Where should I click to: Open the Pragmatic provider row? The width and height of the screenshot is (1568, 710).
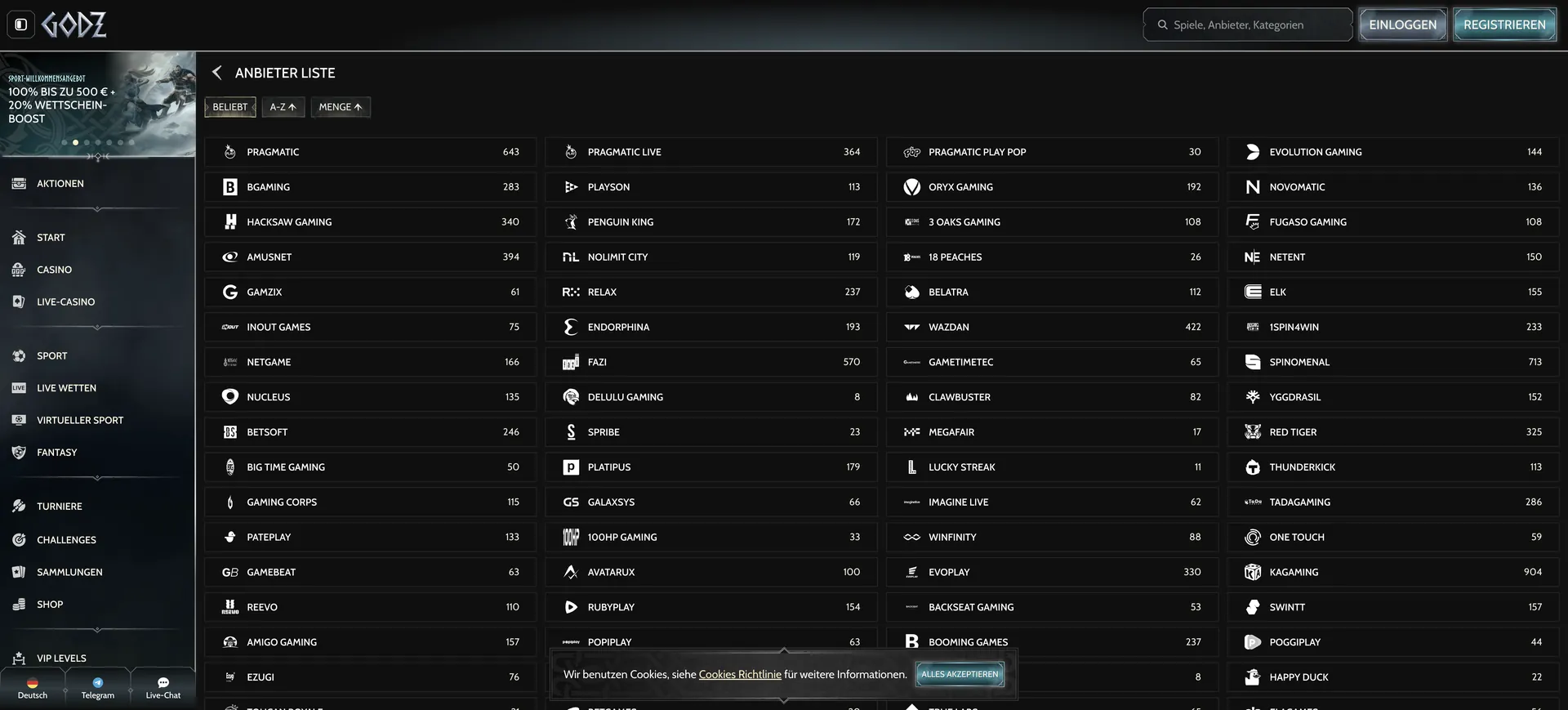pyautogui.click(x=371, y=152)
